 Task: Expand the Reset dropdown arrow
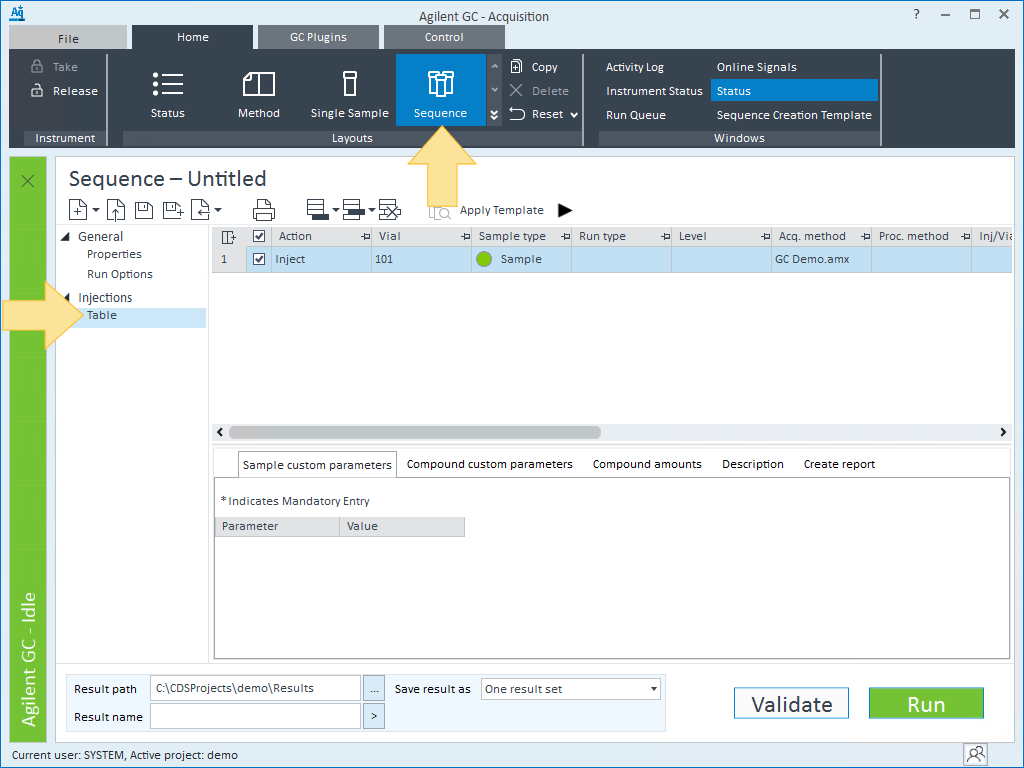pyautogui.click(x=574, y=115)
